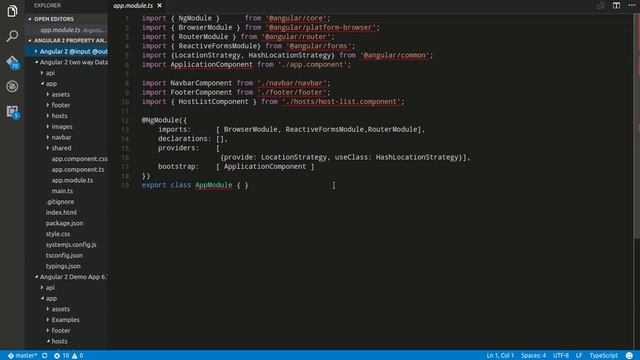Click HashLocationStrategy in the providers line
Image resolution: width=640 pixels, height=360 pixels.
(x=418, y=157)
